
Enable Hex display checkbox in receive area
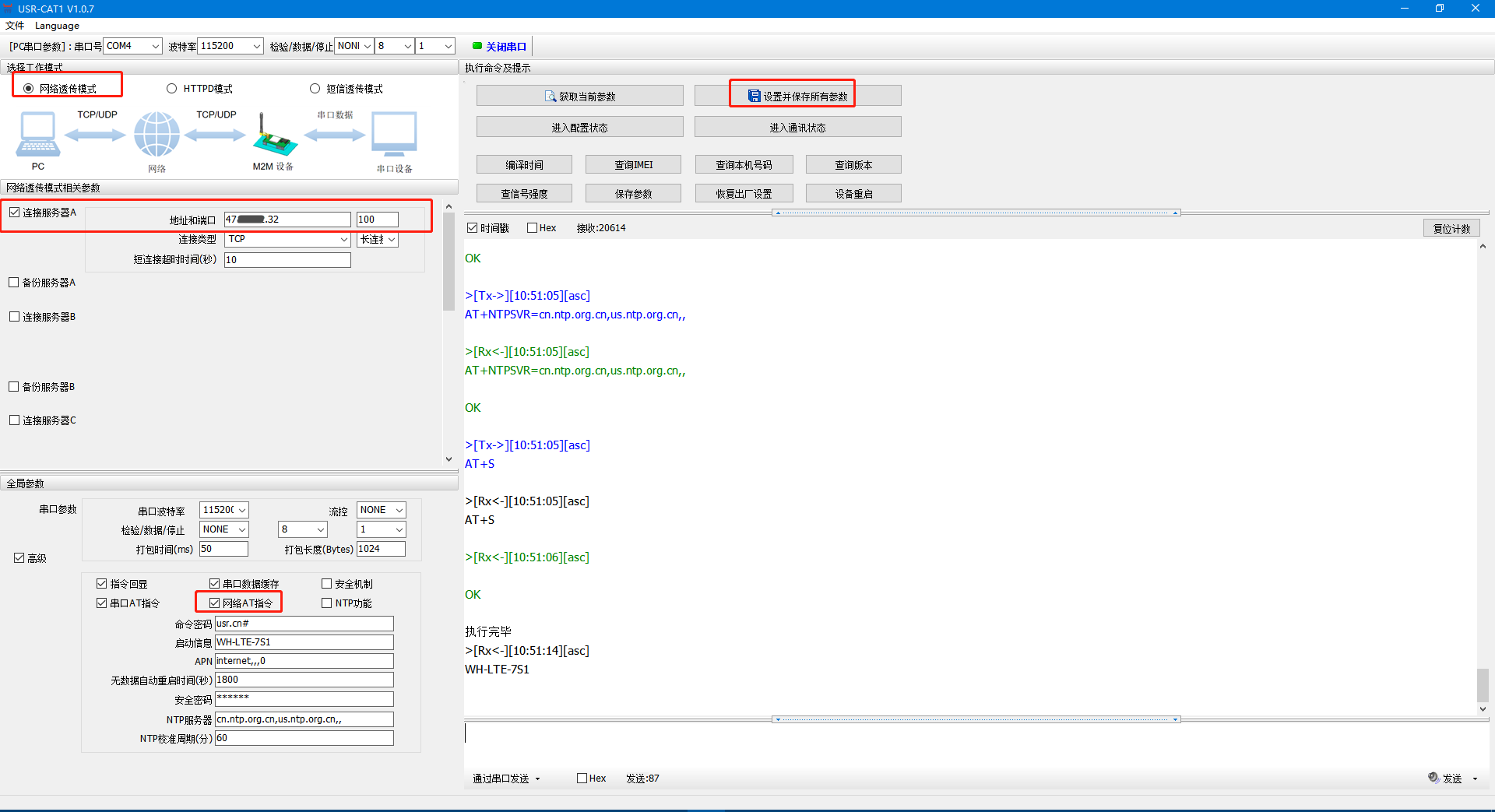[x=533, y=228]
